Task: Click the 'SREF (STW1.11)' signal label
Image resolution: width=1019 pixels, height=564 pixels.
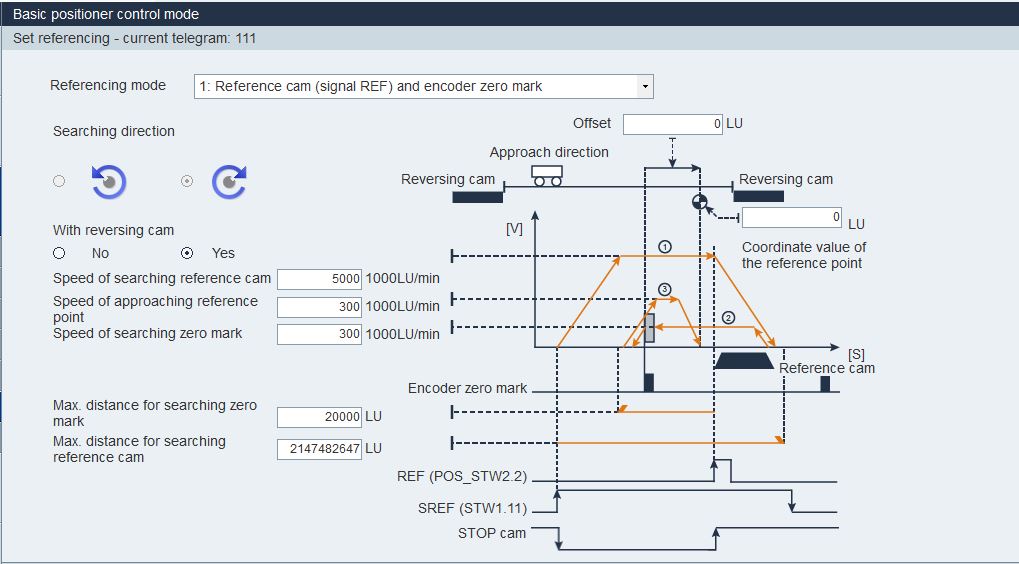Action: click(x=472, y=508)
